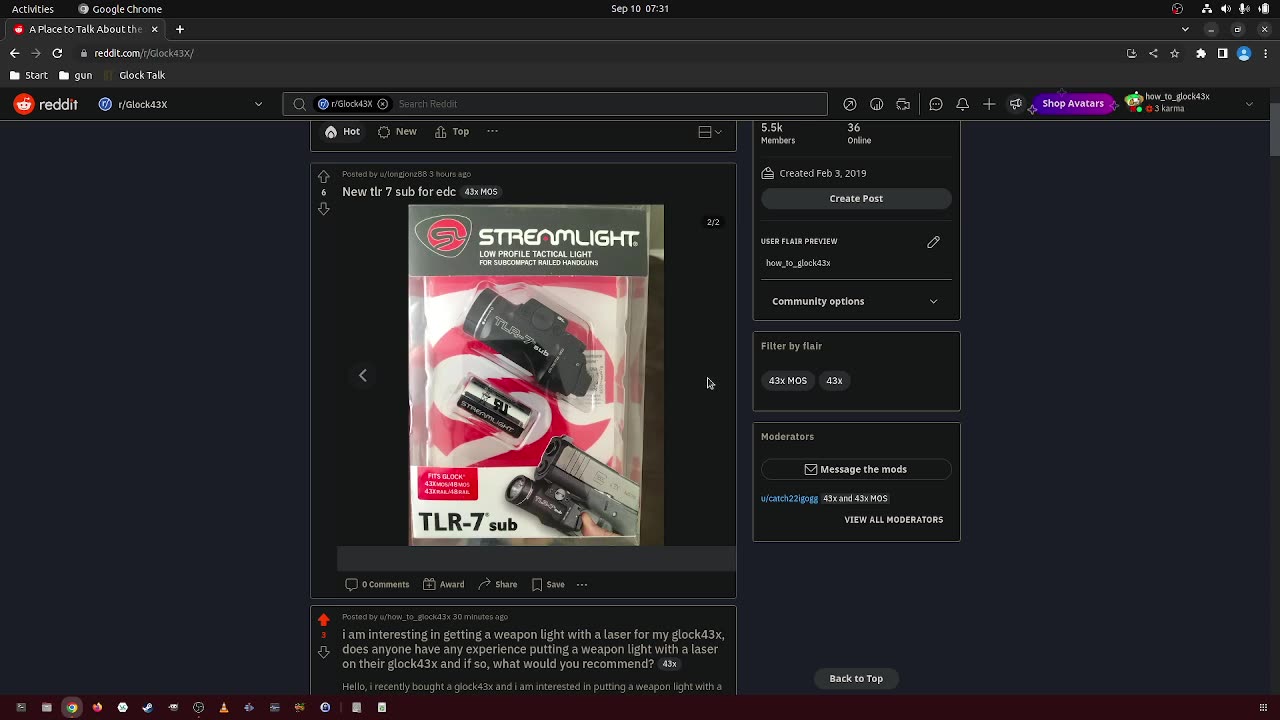This screenshot has height=720, width=1280.
Task: Click Back to Top button
Action: [856, 678]
